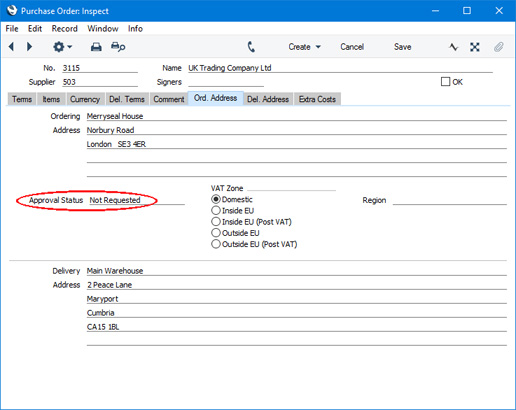This screenshot has height=410, width=516.
Task: Click the link manager cross-arrows icon
Action: pos(475,47)
